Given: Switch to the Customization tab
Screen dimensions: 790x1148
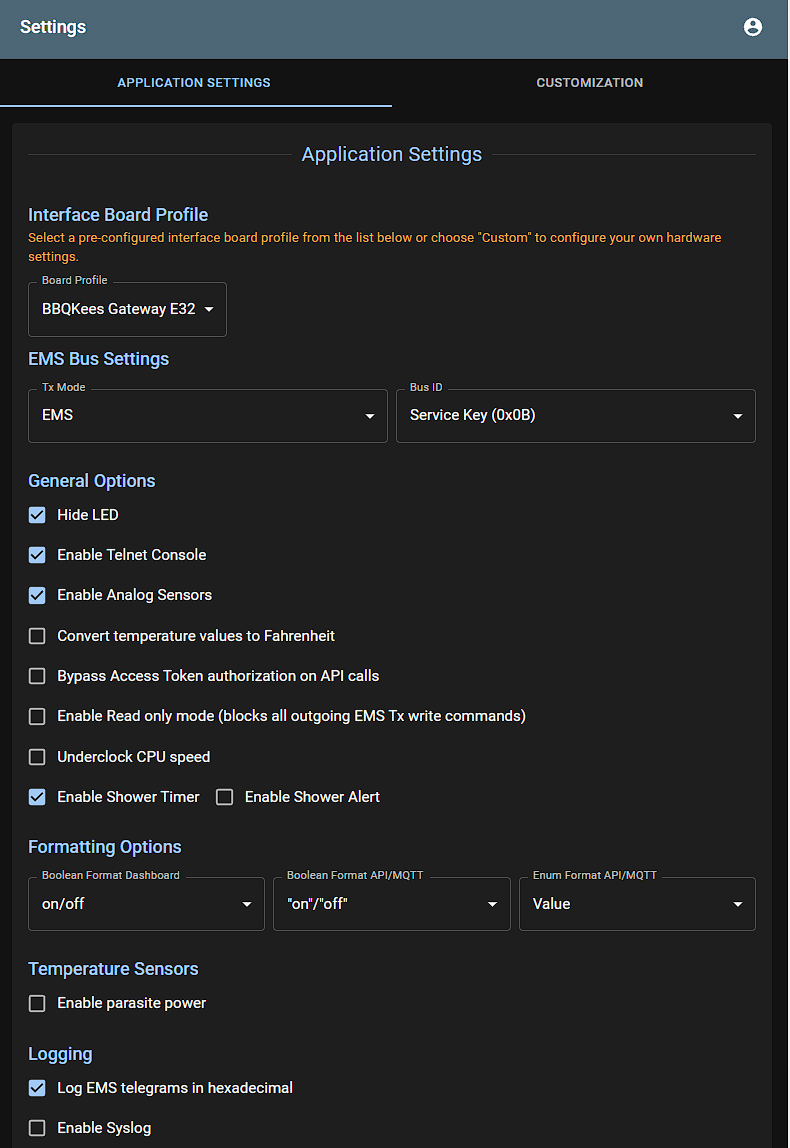Looking at the screenshot, I should tap(589, 83).
